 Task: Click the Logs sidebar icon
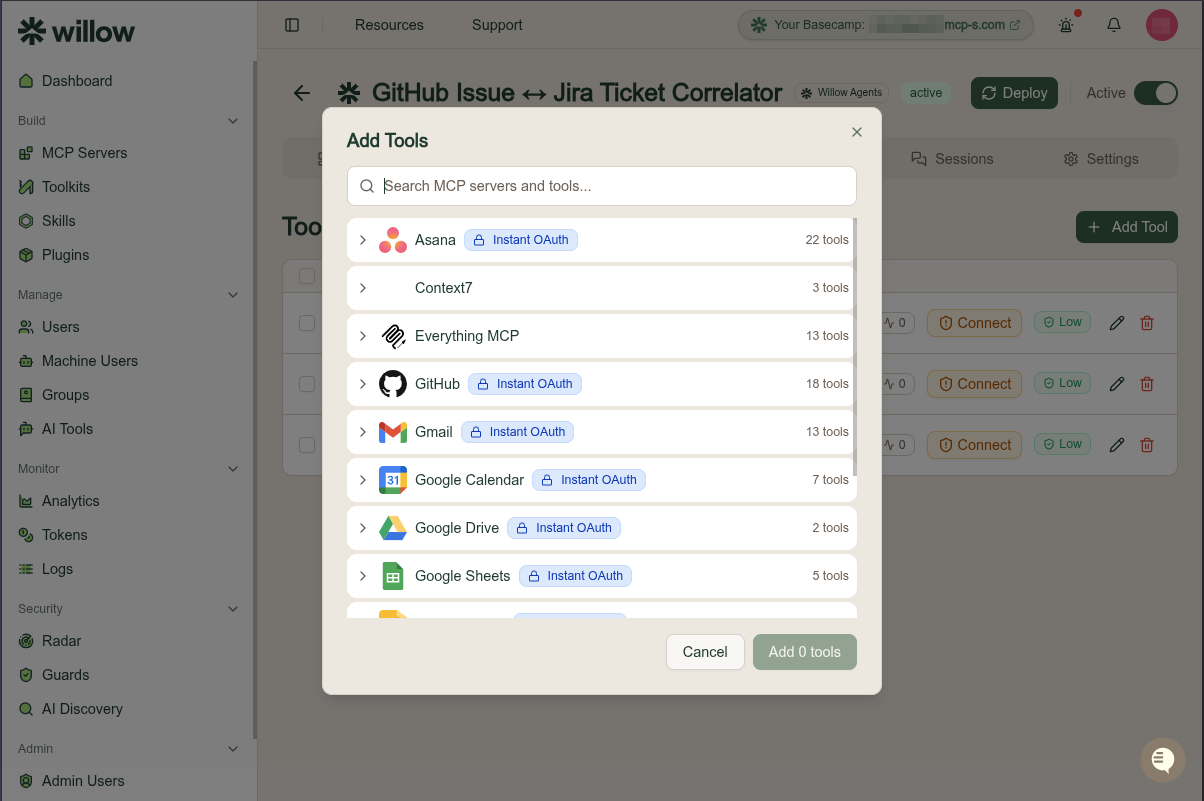click(26, 569)
